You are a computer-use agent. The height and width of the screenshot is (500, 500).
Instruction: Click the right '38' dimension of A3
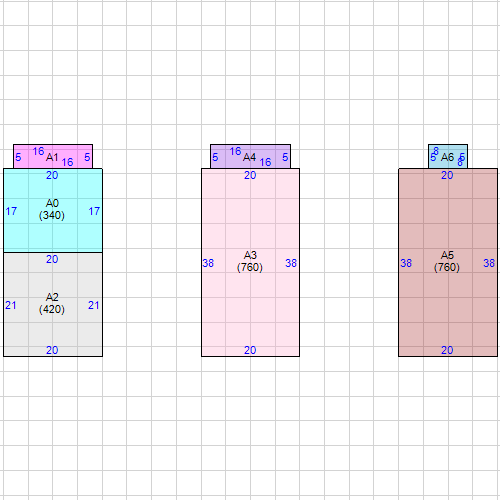(291, 263)
